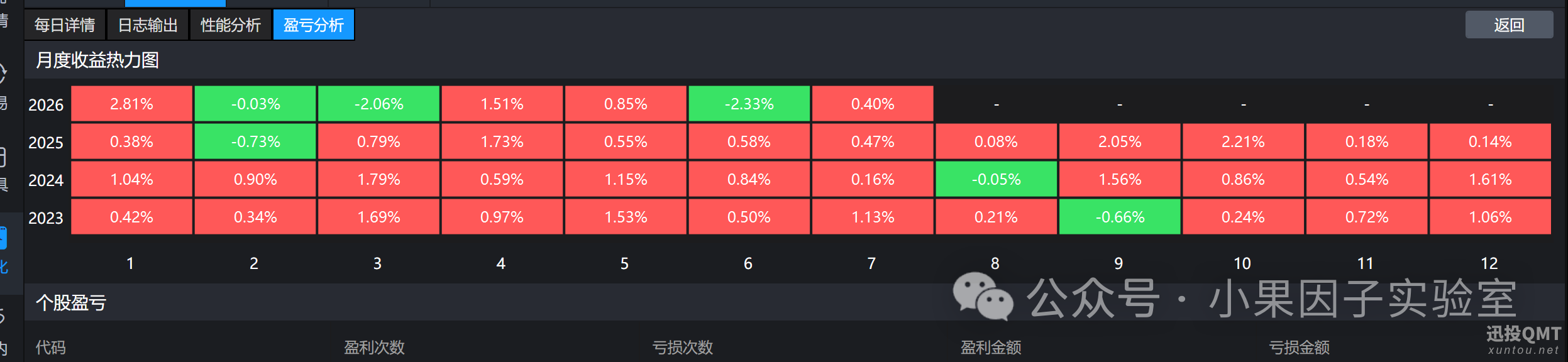Click the blue icon in left sidebar
The image size is (1568, 362).
point(3,239)
